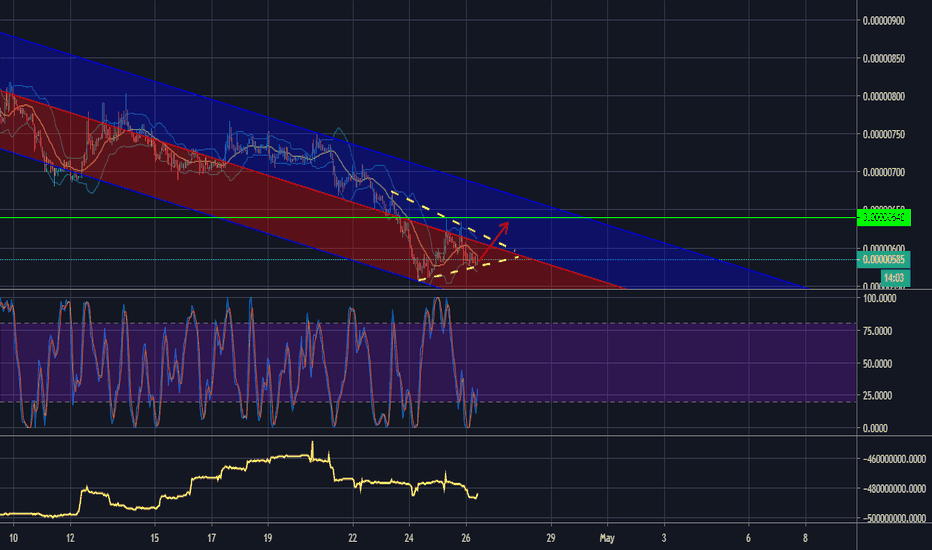Click the -460000000.0000 volume axis label

(x=894, y=459)
